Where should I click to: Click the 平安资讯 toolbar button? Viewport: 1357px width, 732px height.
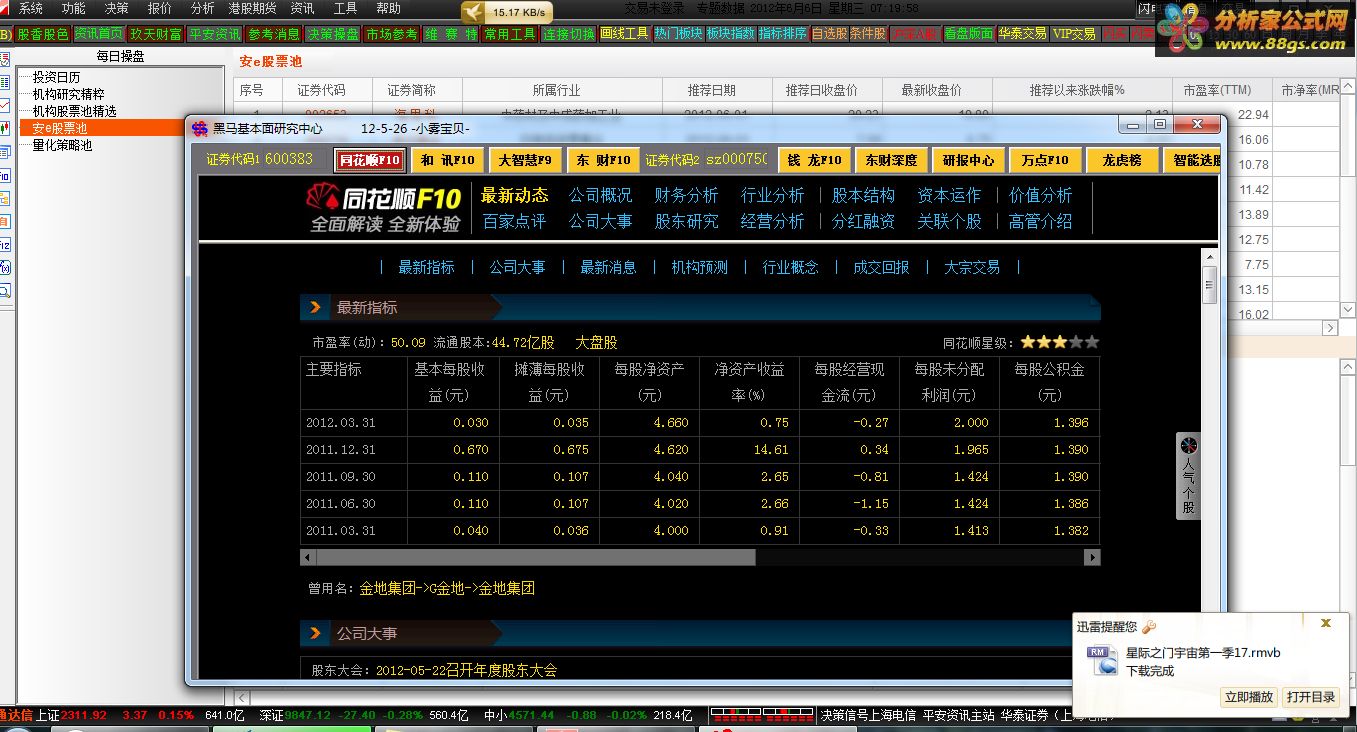tap(214, 34)
